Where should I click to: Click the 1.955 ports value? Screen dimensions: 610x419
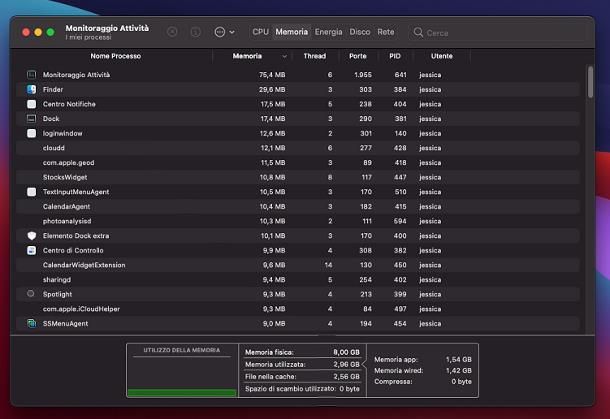363,75
